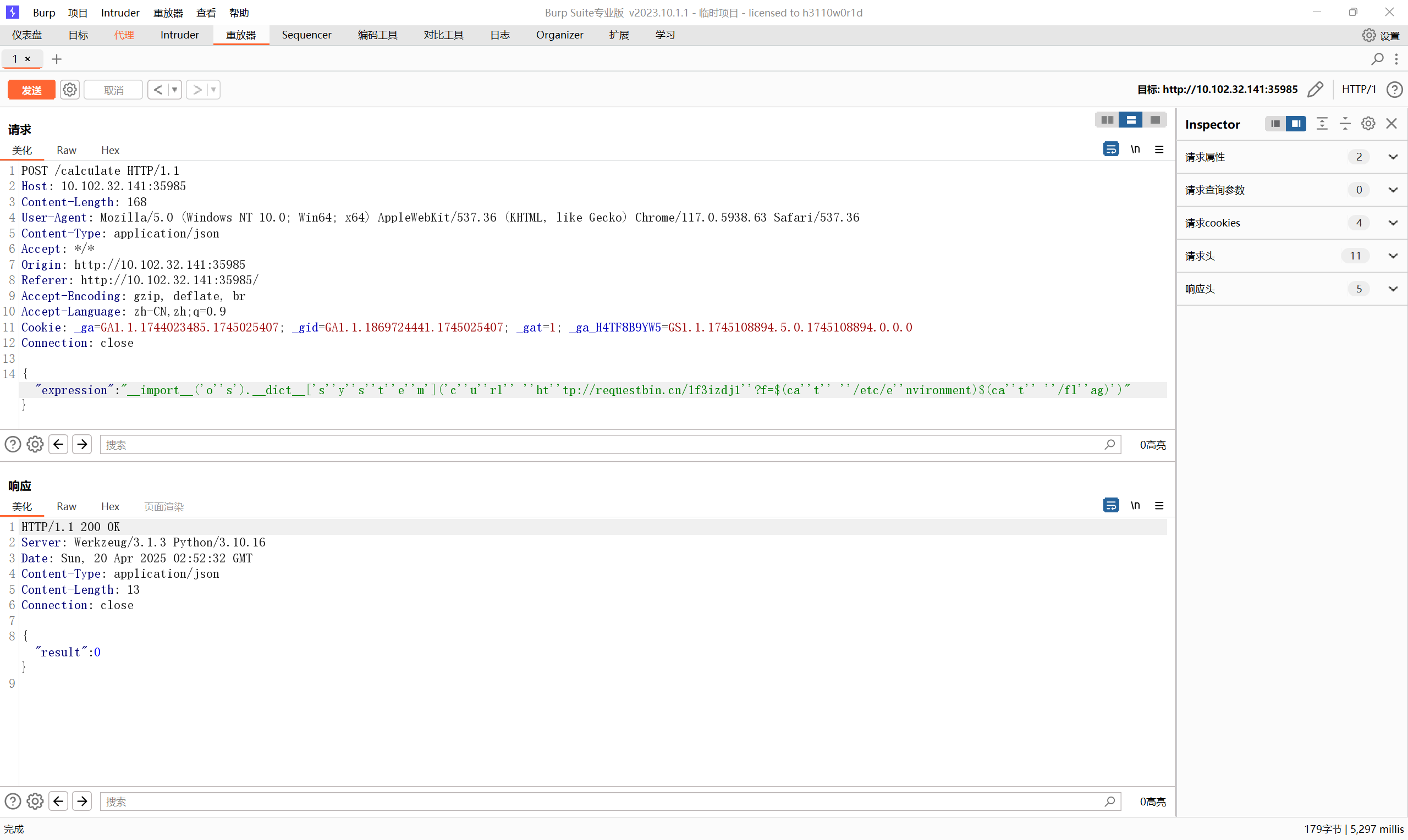Expand the 请求头 section in Inspector
This screenshot has height=840, width=1408.
(1393, 256)
